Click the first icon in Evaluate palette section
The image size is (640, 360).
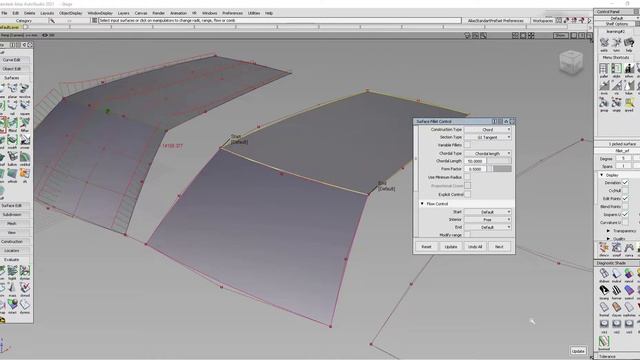pos(2,271)
